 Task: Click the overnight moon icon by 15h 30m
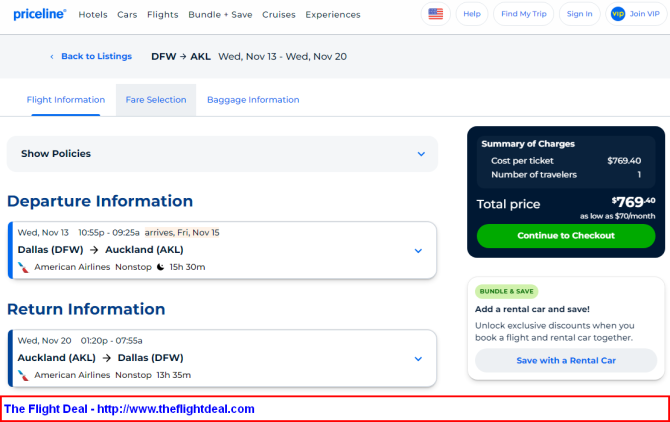[x=161, y=267]
